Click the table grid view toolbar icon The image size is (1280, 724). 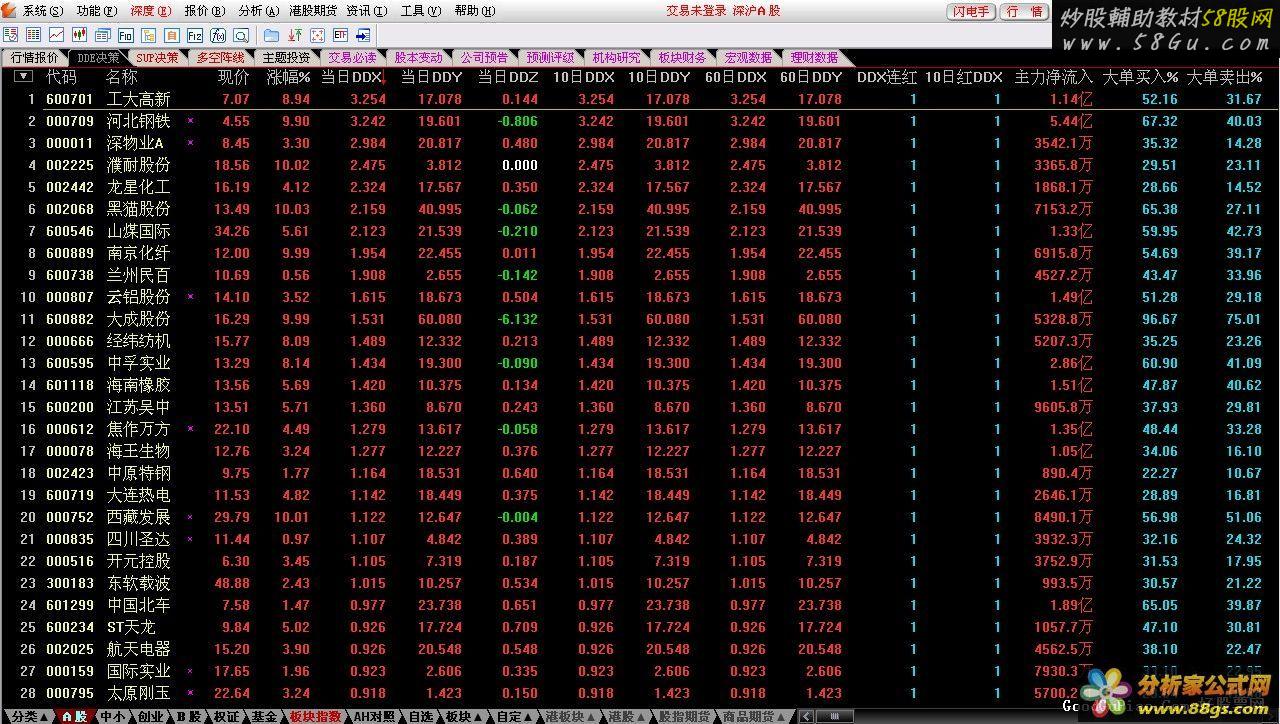tap(33, 35)
